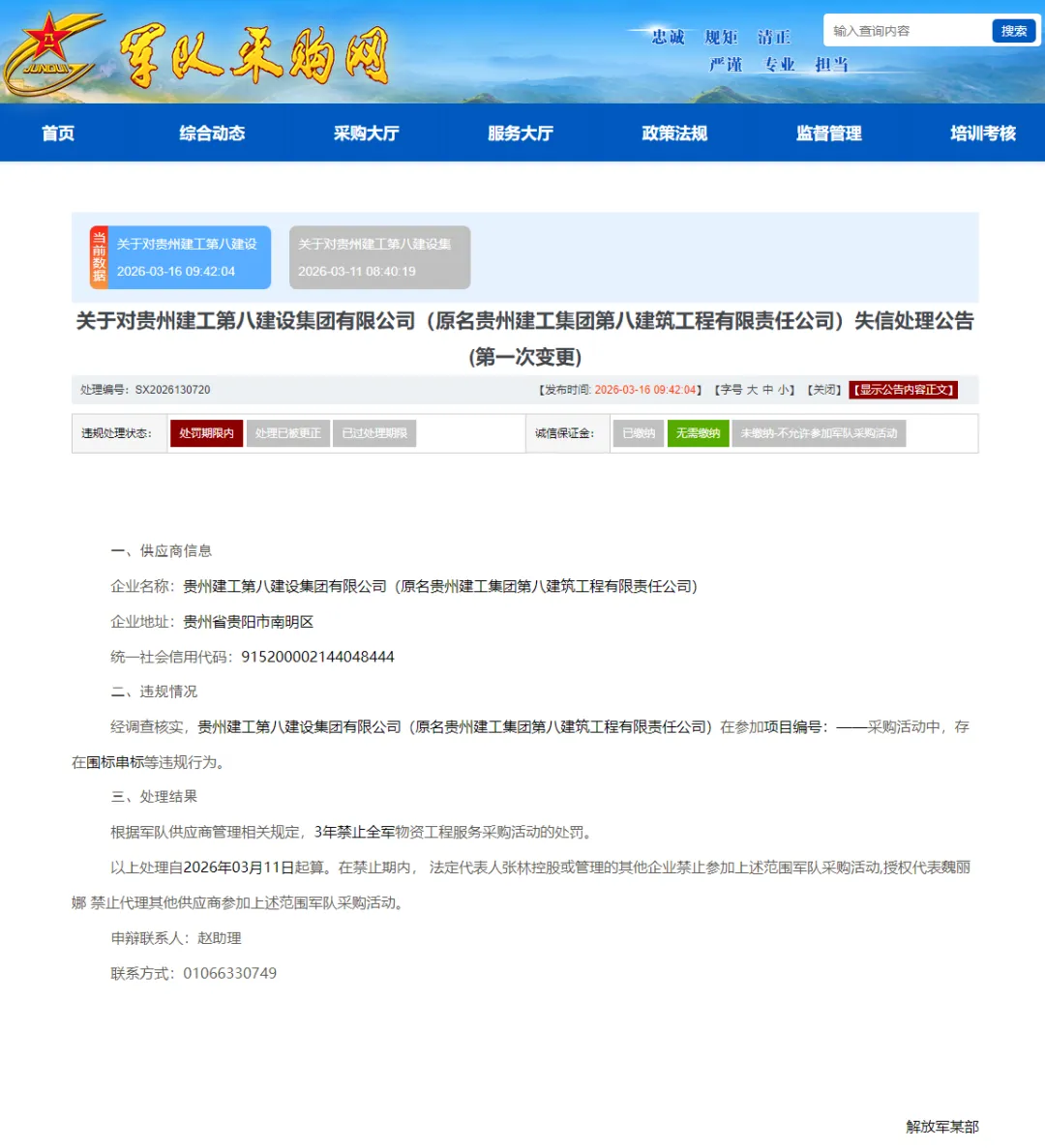Click the 处罚期限内 status tag

click(x=206, y=433)
